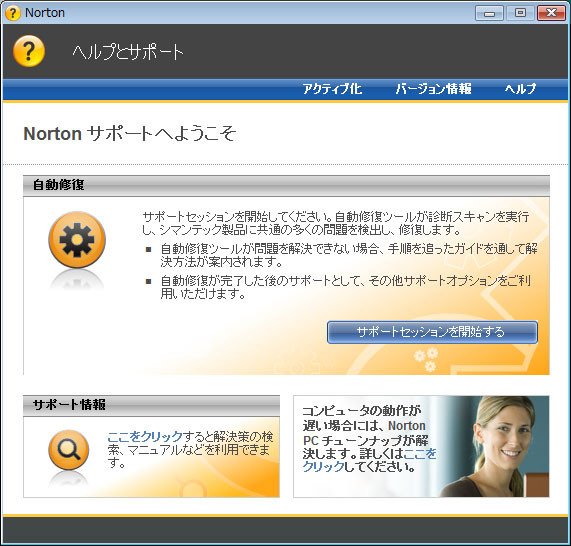Open the アクティブ化 menu item
The height and width of the screenshot is (546, 571).
click(x=332, y=89)
